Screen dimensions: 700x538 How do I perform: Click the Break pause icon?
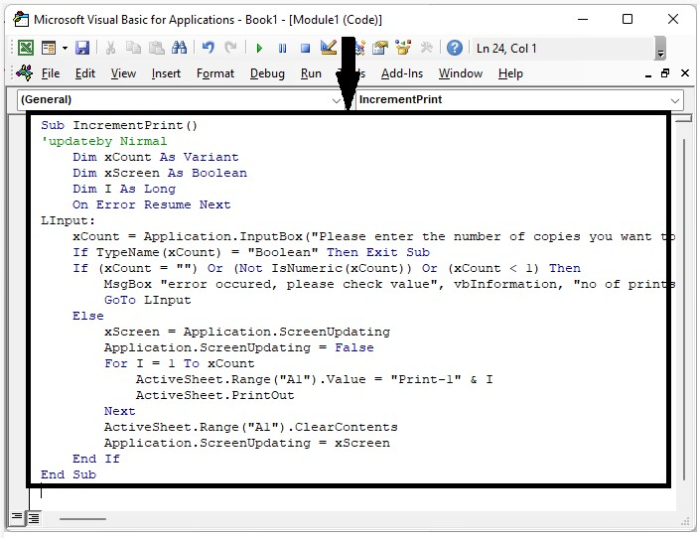point(282,48)
